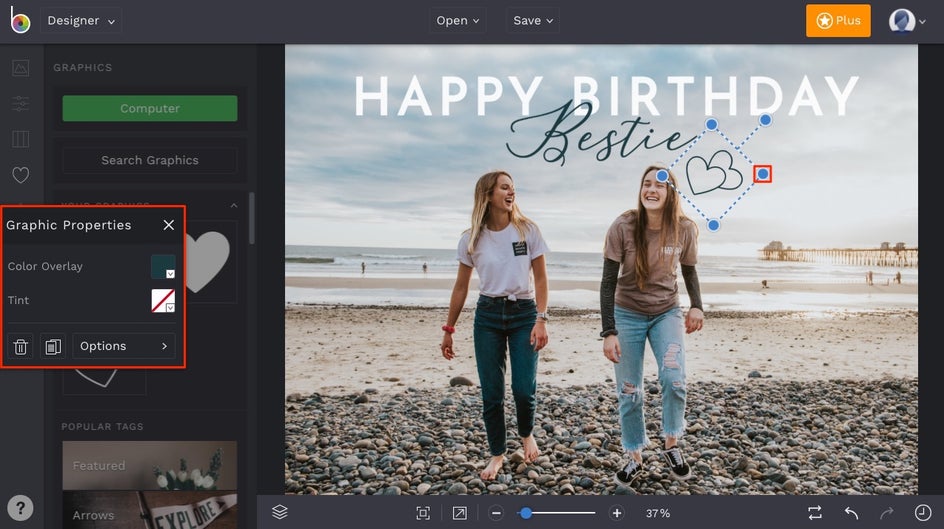Expand the Options submenu
This screenshot has width=944, height=529.
pyautogui.click(x=124, y=346)
